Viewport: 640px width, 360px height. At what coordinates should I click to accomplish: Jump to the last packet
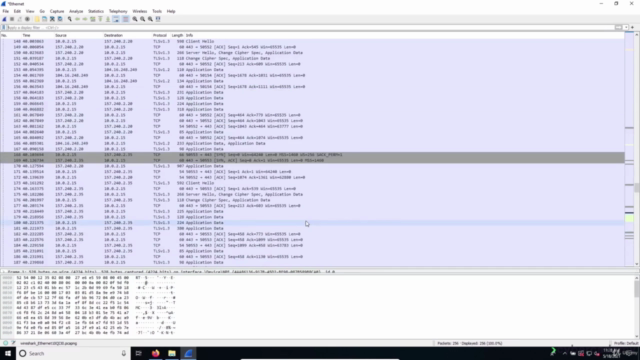(x=108, y=19)
